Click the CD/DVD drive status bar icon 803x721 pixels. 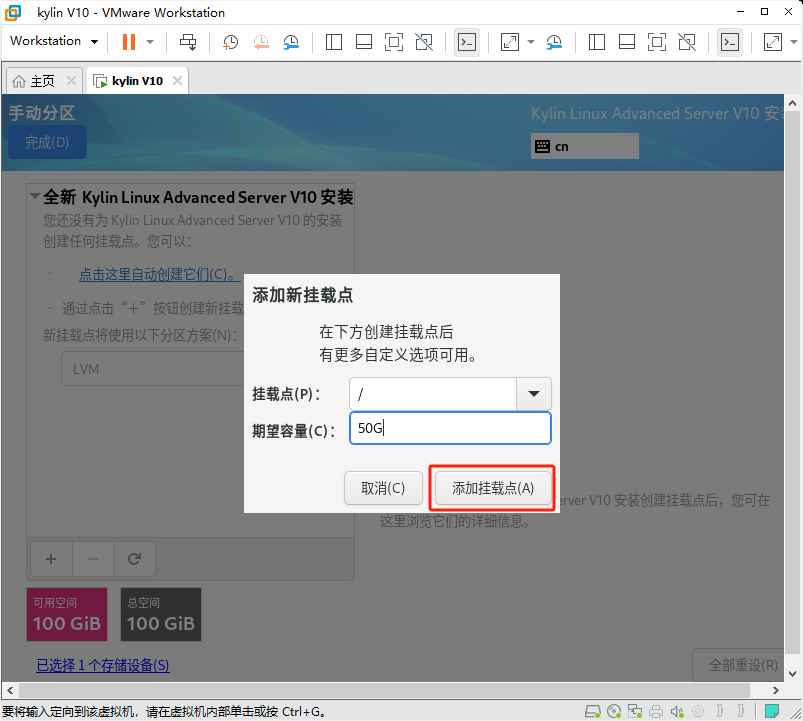(x=614, y=711)
